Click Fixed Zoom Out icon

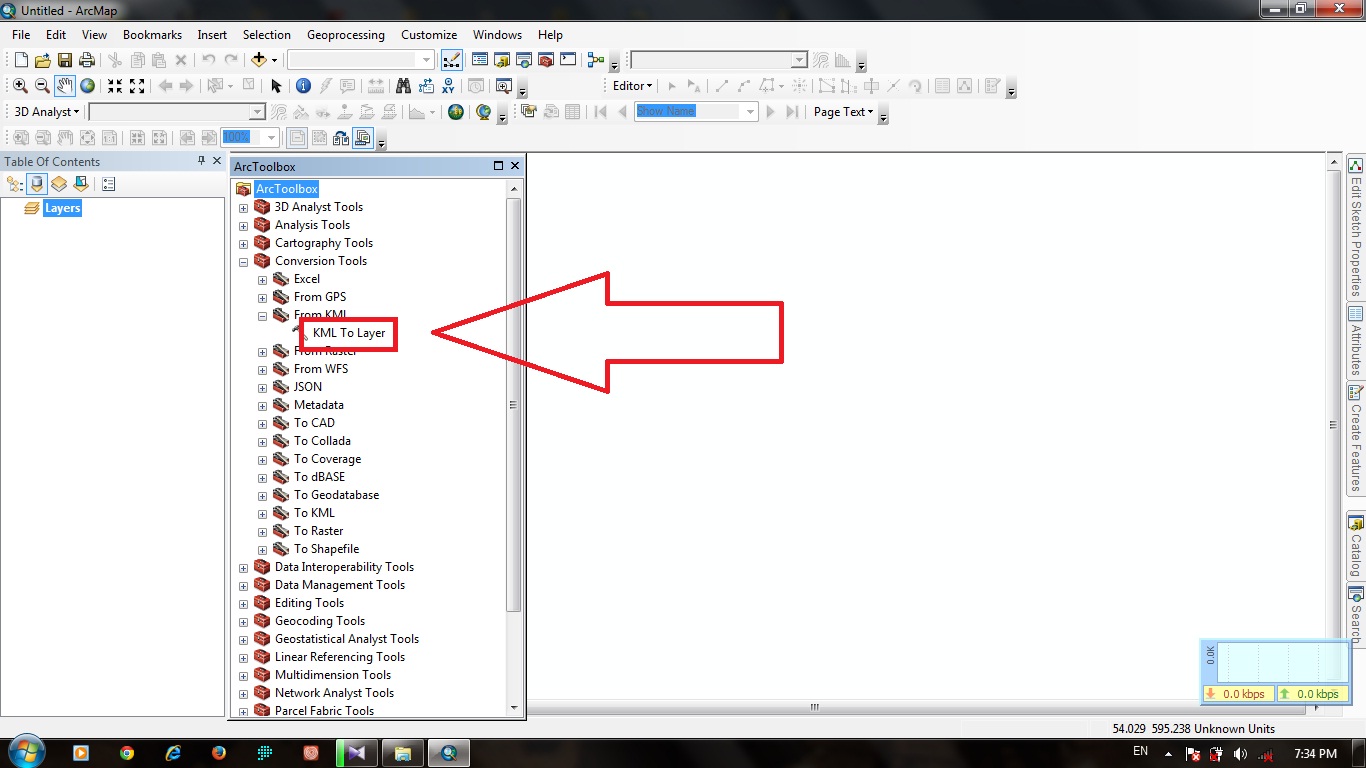click(x=137, y=86)
